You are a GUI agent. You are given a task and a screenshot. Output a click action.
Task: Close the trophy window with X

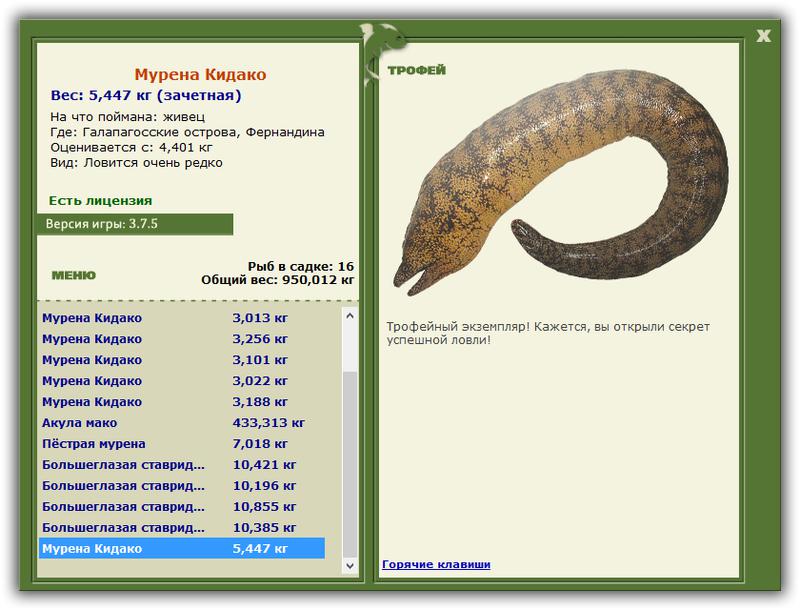[763, 36]
